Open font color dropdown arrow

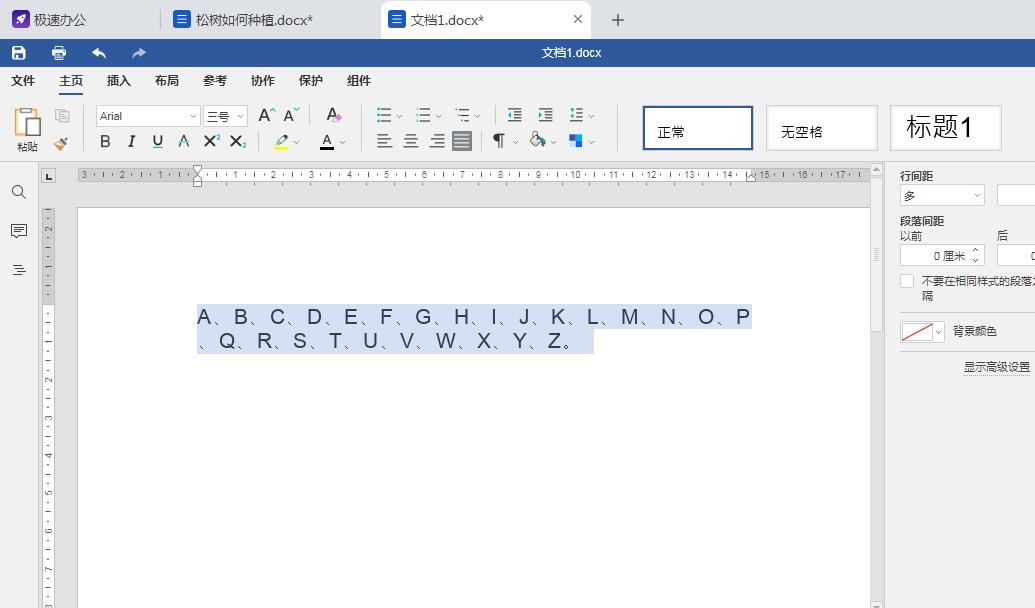(x=342, y=142)
